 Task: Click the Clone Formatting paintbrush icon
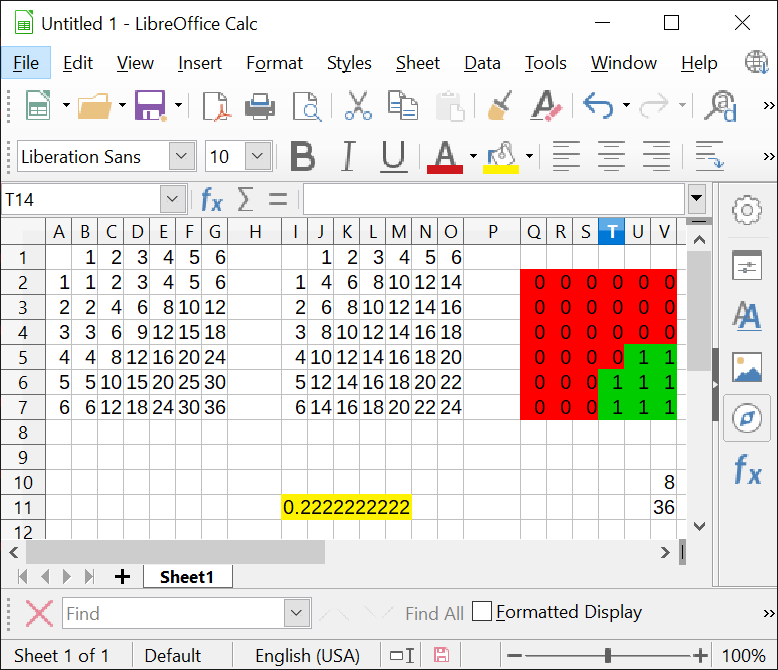click(x=499, y=105)
